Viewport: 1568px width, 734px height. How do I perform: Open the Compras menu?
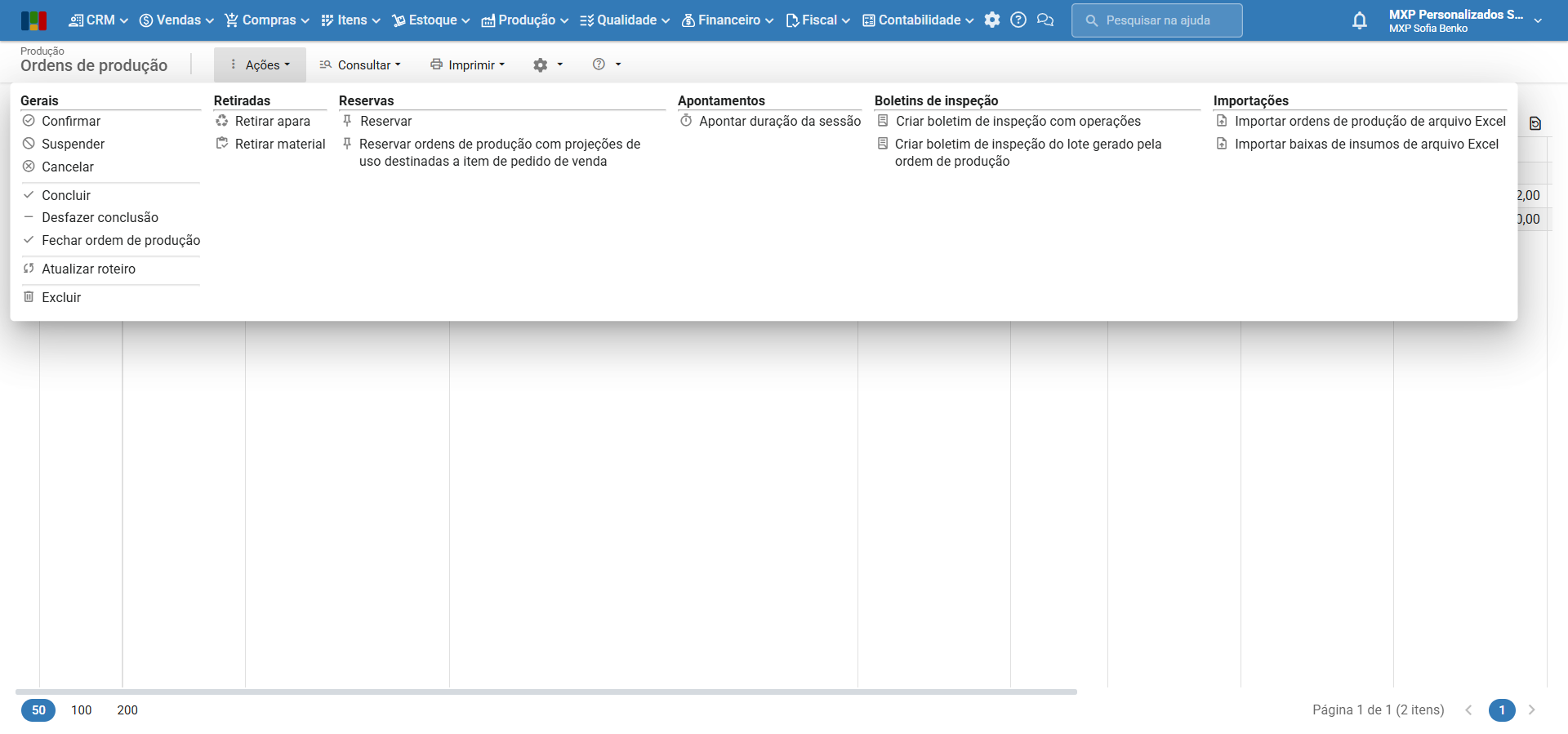(x=267, y=20)
